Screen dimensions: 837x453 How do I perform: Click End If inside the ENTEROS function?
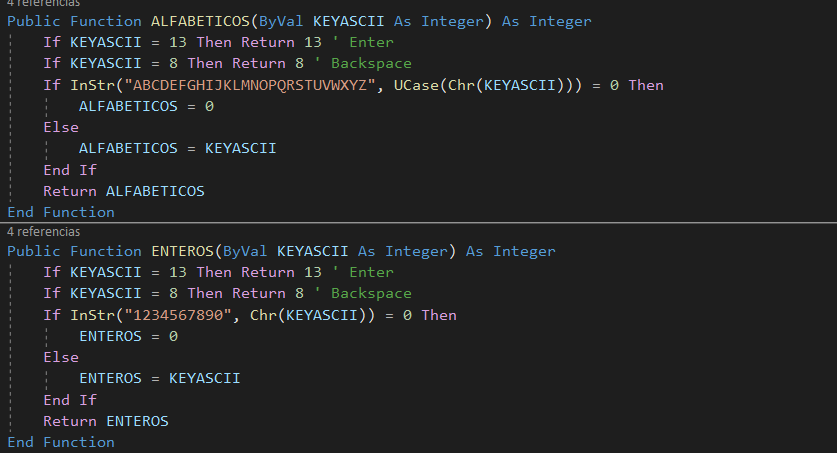70,400
